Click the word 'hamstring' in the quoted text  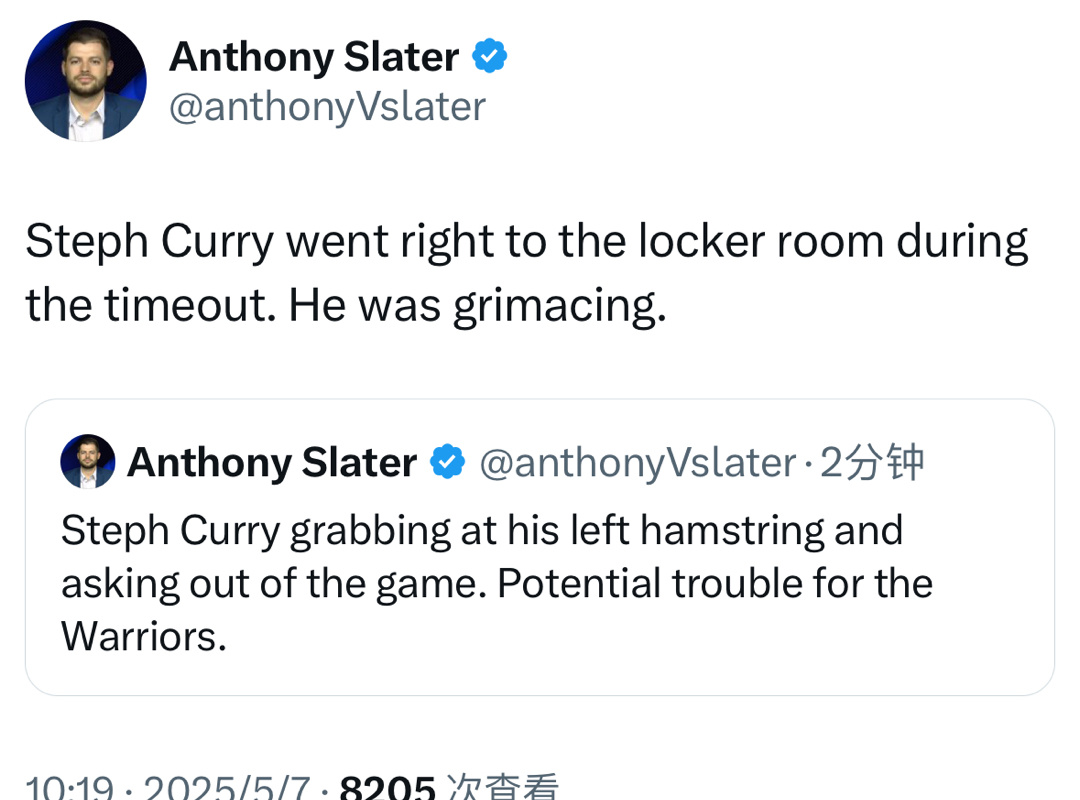tap(731, 531)
